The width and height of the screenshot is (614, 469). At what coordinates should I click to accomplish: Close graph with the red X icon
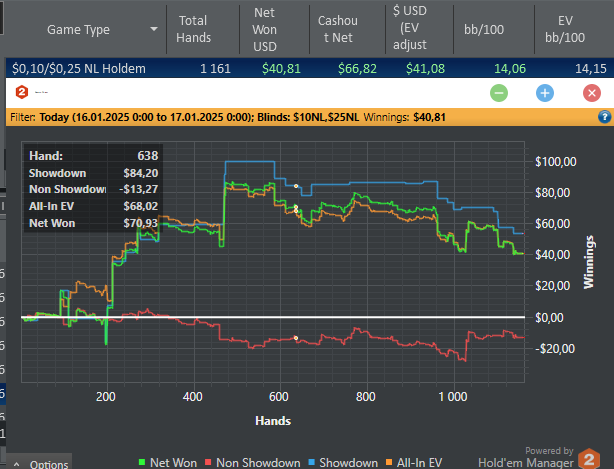coord(592,93)
